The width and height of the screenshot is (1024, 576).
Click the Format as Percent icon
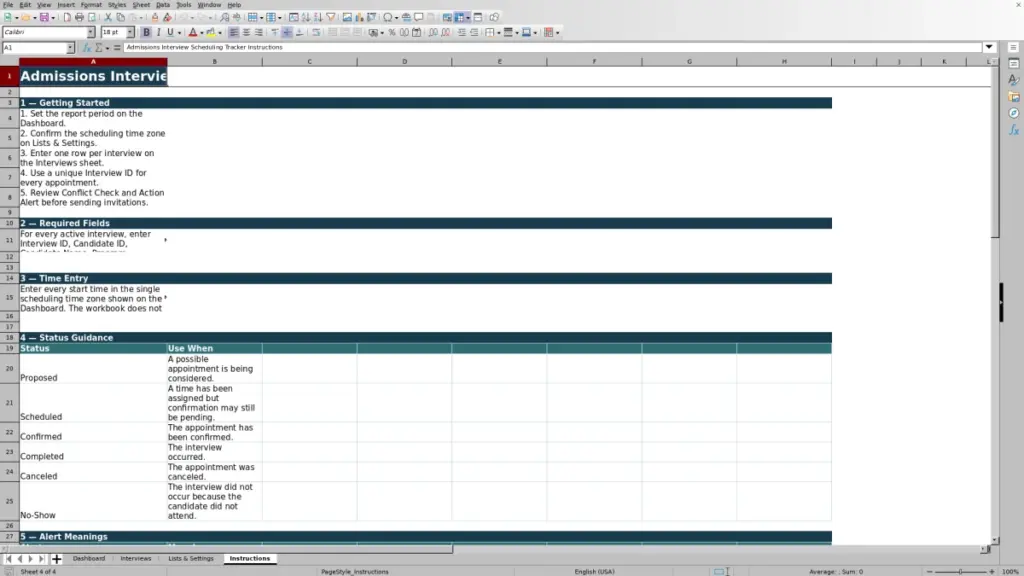click(x=392, y=32)
